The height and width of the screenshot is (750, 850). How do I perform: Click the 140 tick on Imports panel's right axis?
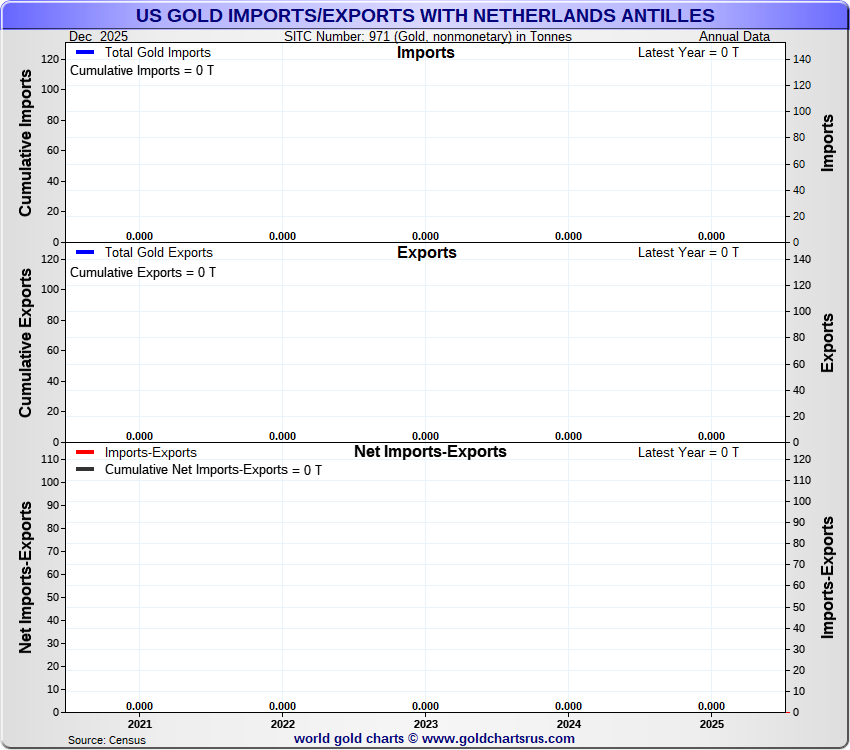coord(802,59)
